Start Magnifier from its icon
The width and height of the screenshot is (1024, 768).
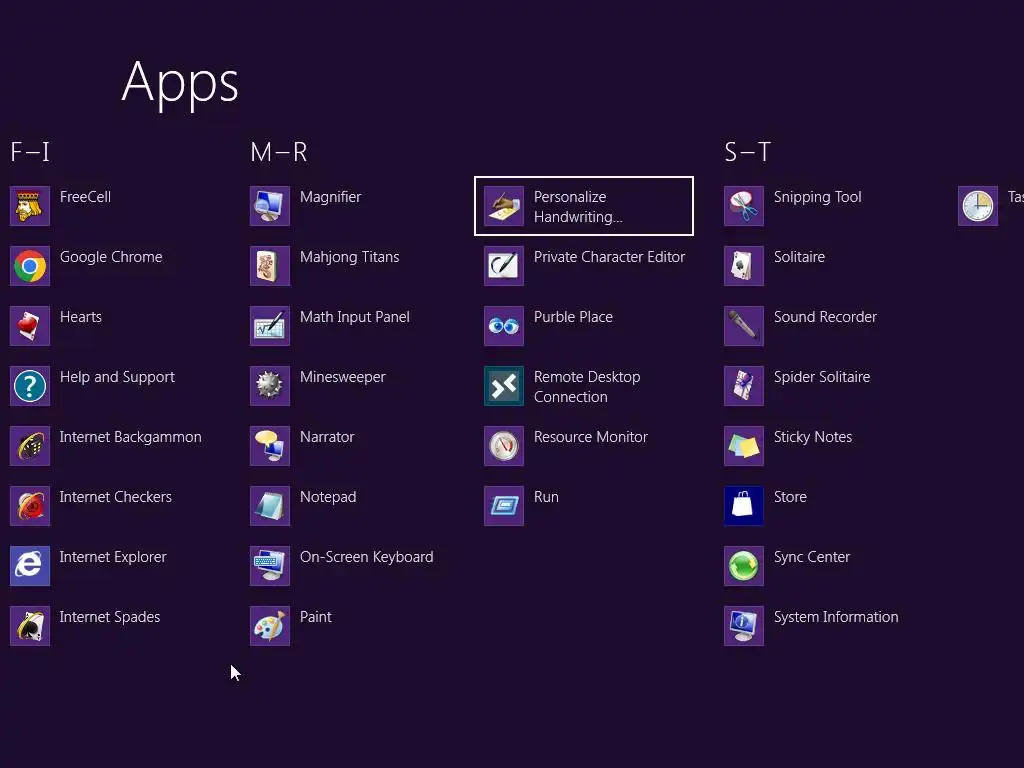[x=270, y=206]
